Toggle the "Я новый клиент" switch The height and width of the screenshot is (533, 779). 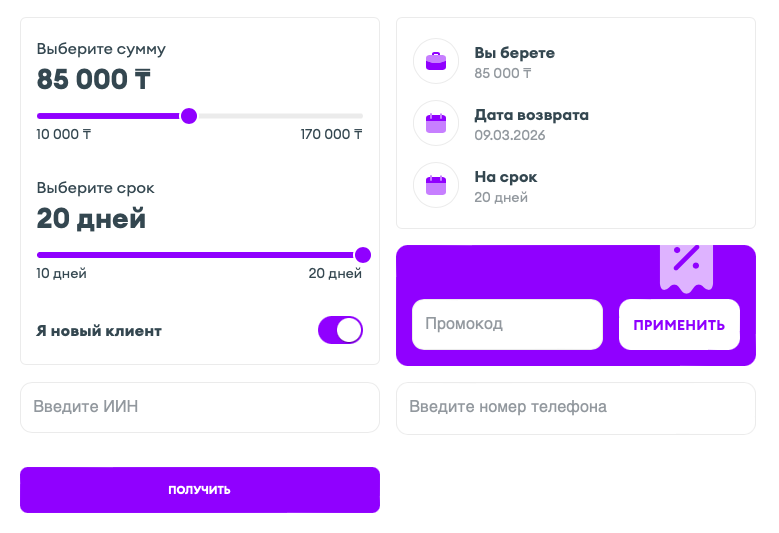tap(340, 330)
